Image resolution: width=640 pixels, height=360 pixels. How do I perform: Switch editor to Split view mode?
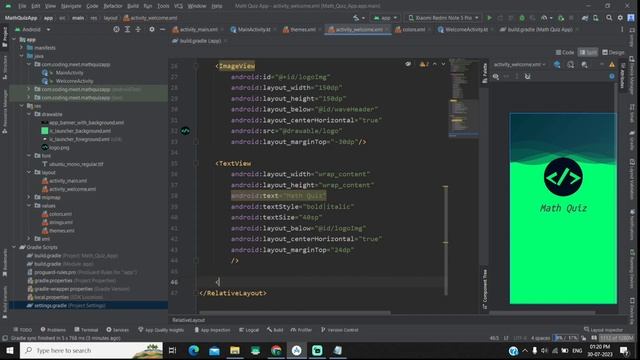click(588, 52)
